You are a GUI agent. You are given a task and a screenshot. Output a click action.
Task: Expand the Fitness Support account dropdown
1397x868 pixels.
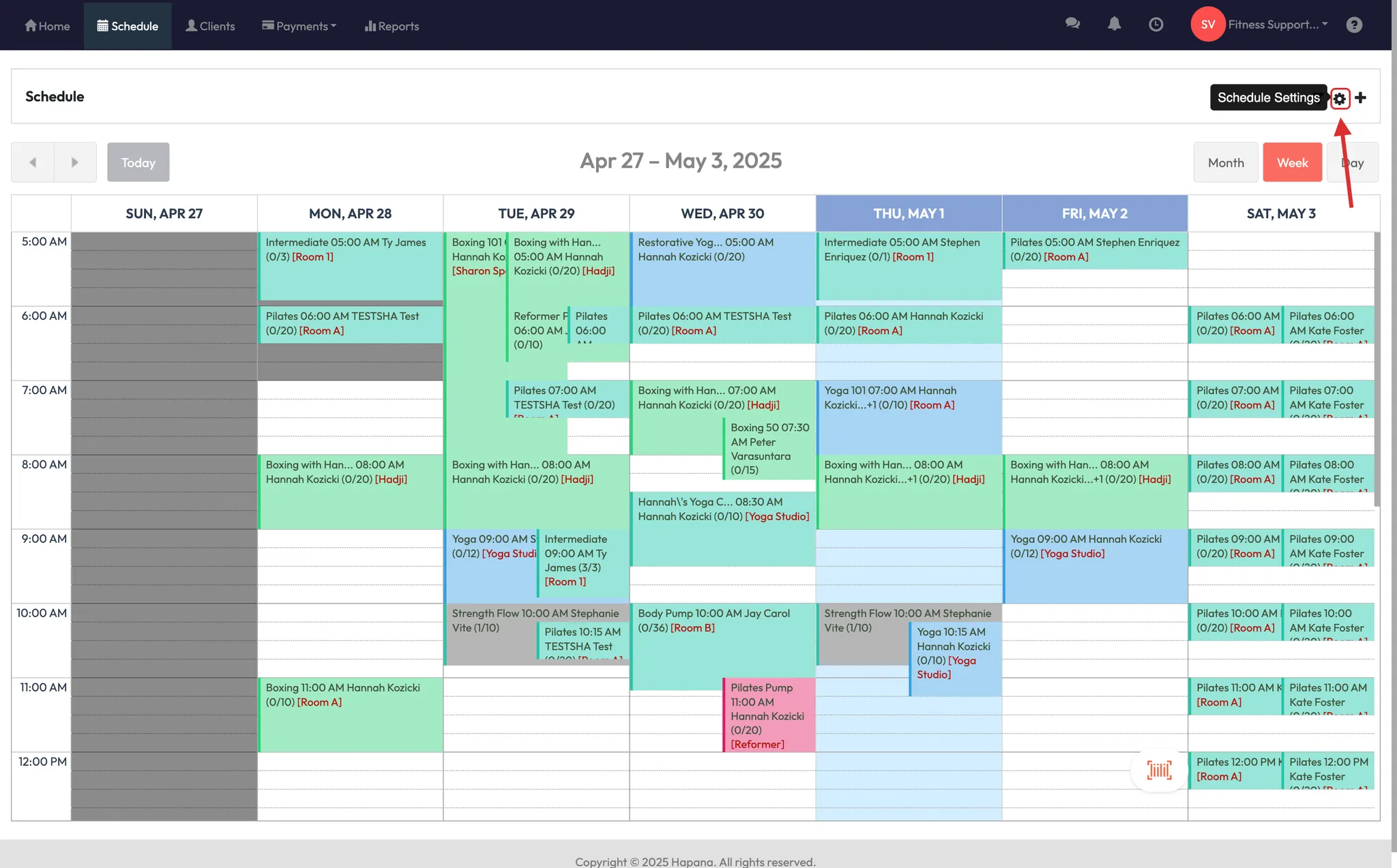click(1278, 25)
